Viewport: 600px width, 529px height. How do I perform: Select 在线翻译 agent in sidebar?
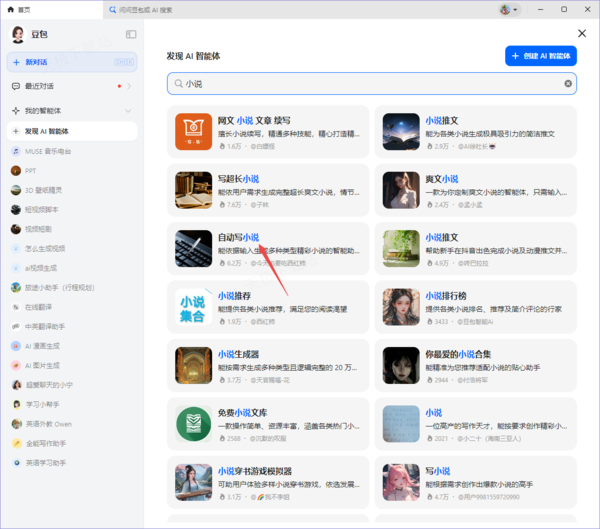pos(39,306)
